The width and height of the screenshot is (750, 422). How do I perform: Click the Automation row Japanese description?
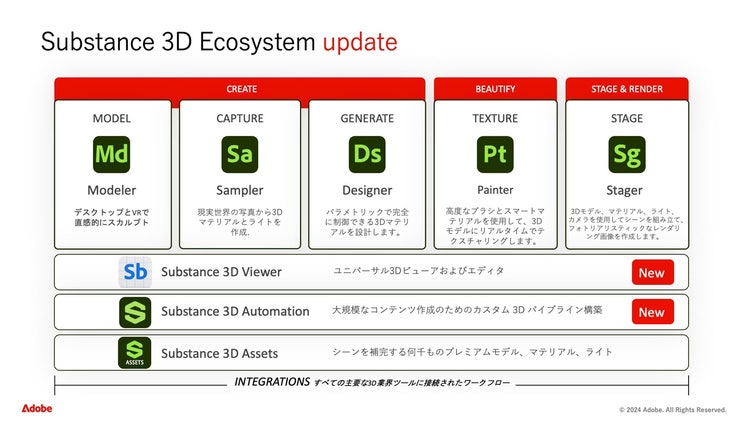[x=467, y=310]
